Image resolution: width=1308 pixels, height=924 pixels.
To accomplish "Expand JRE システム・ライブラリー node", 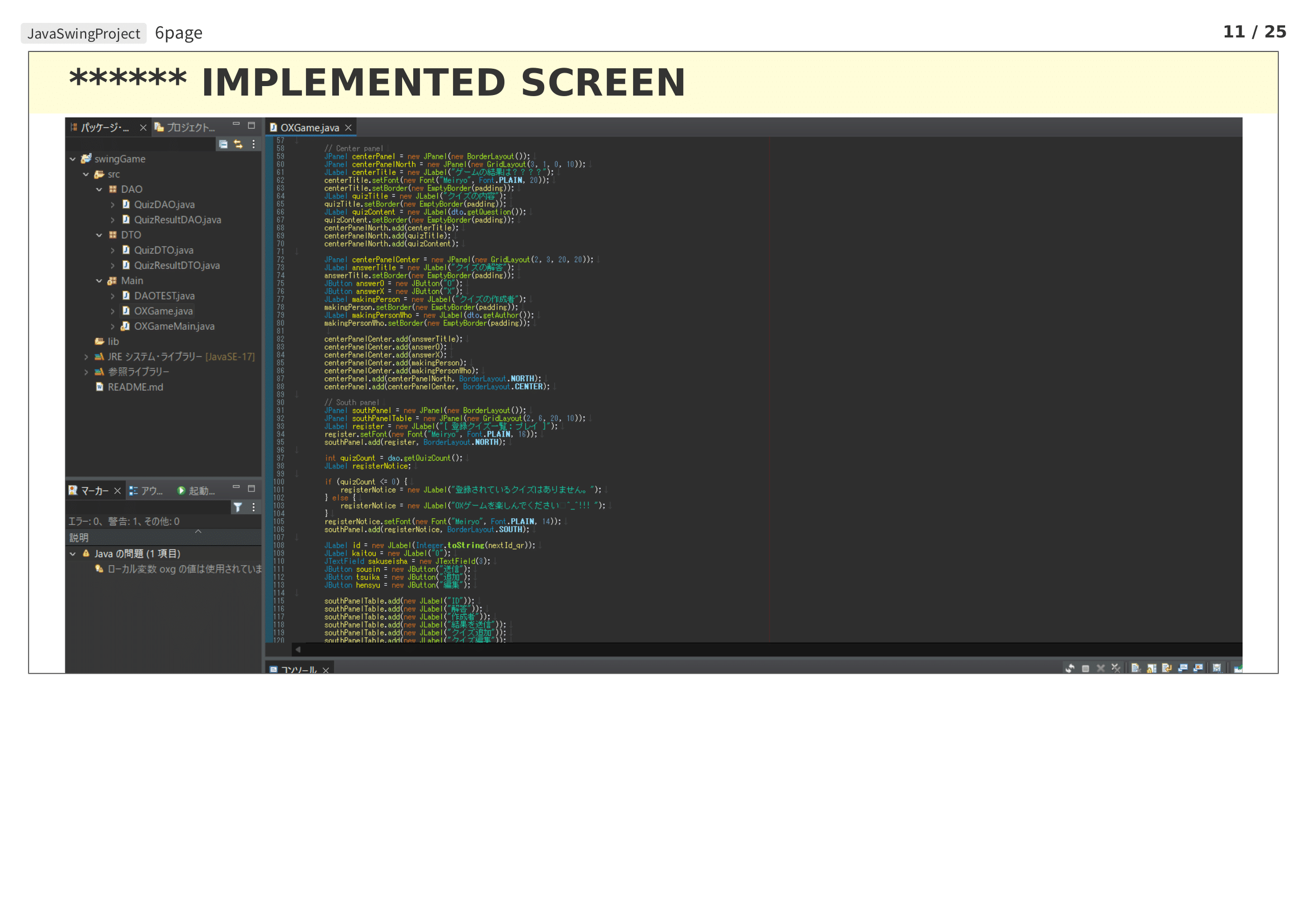I will (86, 357).
